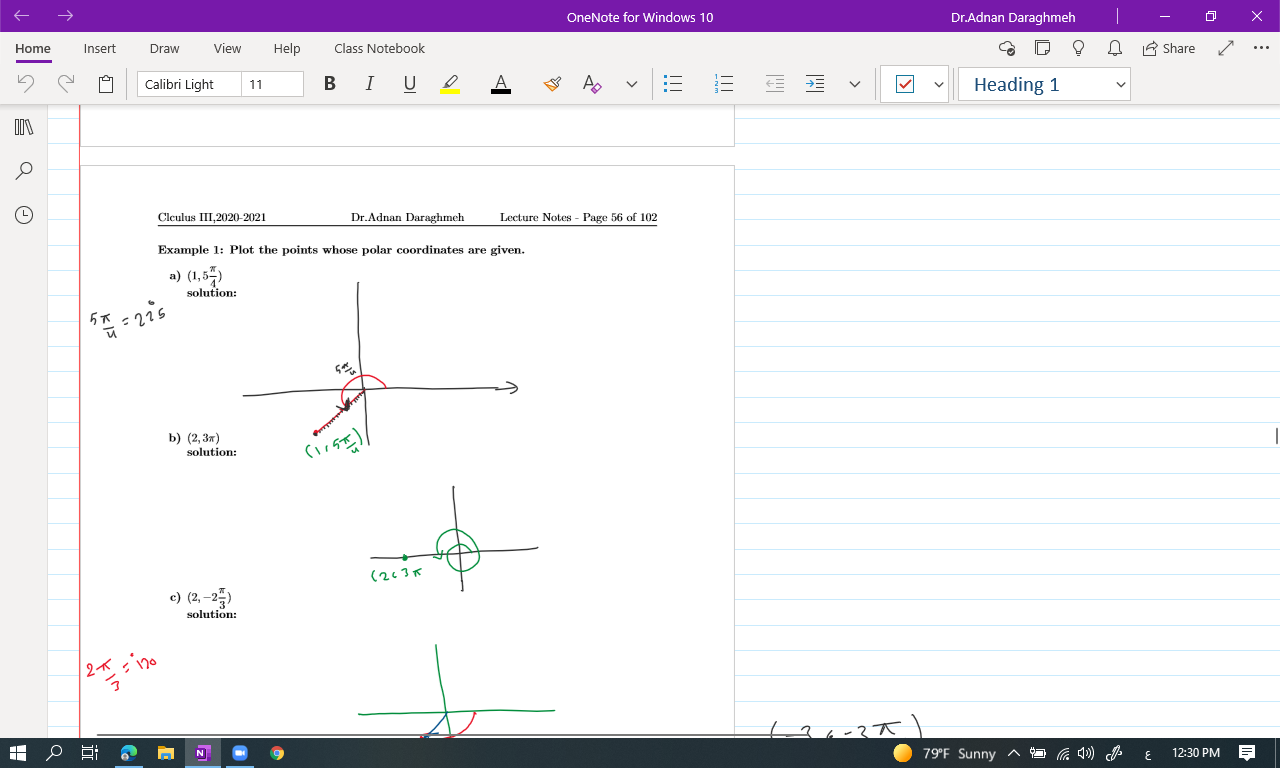Clear formatting with the eraser A icon
Viewport: 1280px width, 768px height.
click(592, 84)
